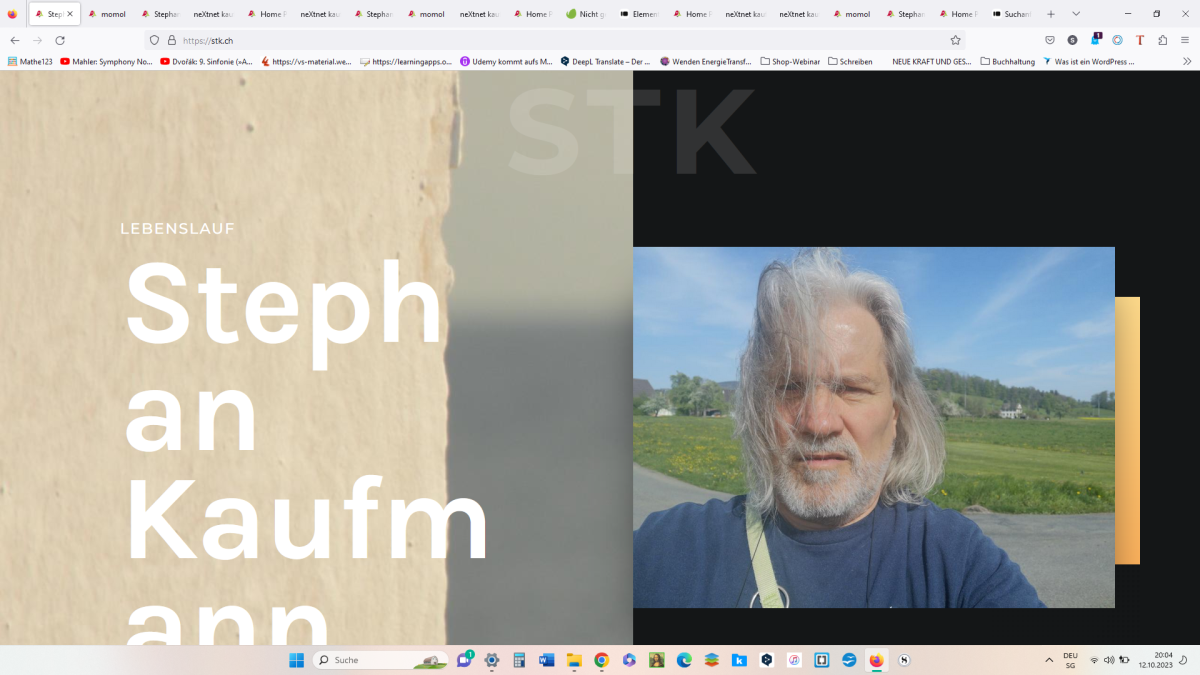Open the DeepL Translate bookmark

605,61
